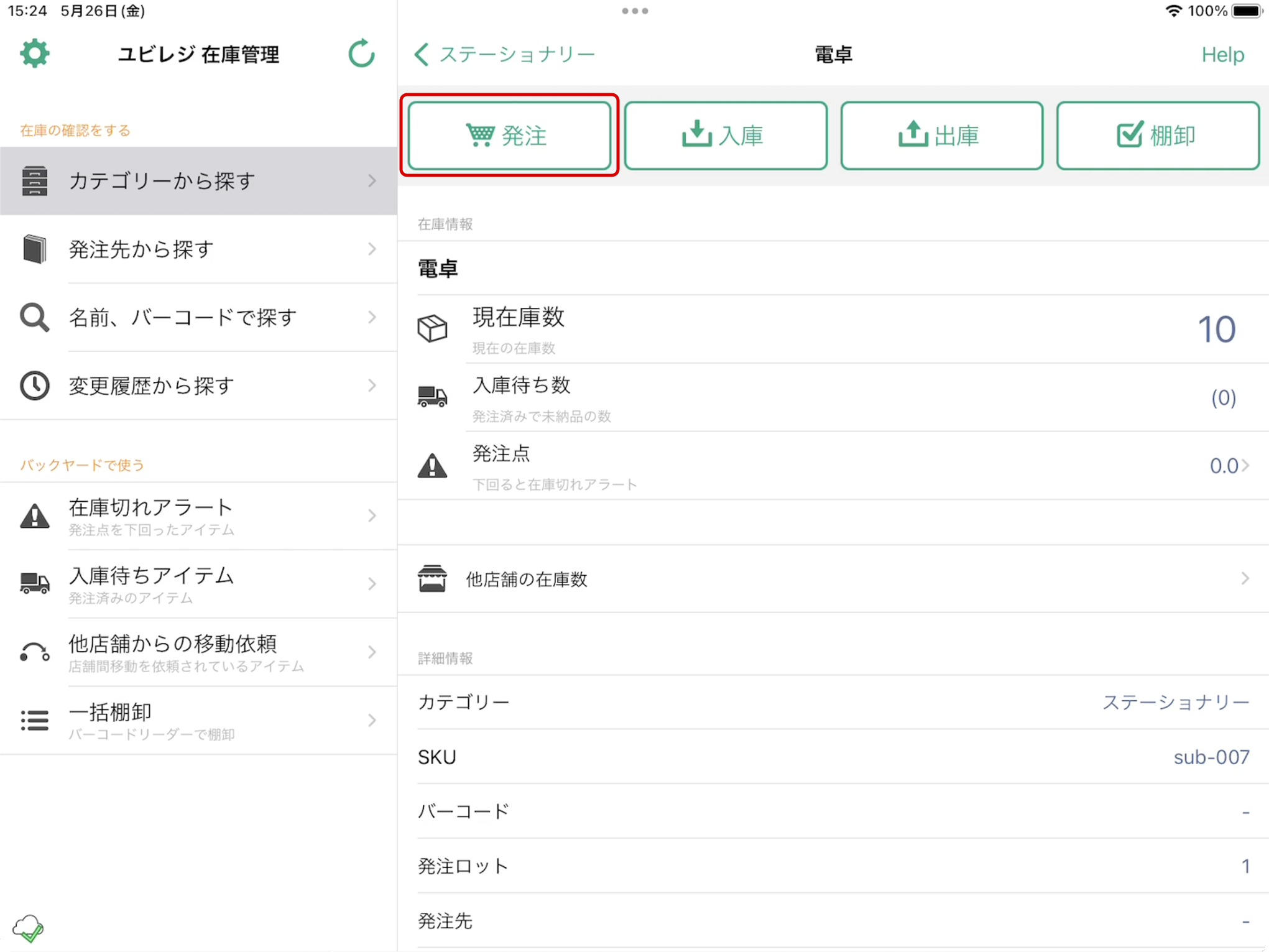Tap the バーコード row label
Image resolution: width=1269 pixels, height=952 pixels.
pos(463,811)
